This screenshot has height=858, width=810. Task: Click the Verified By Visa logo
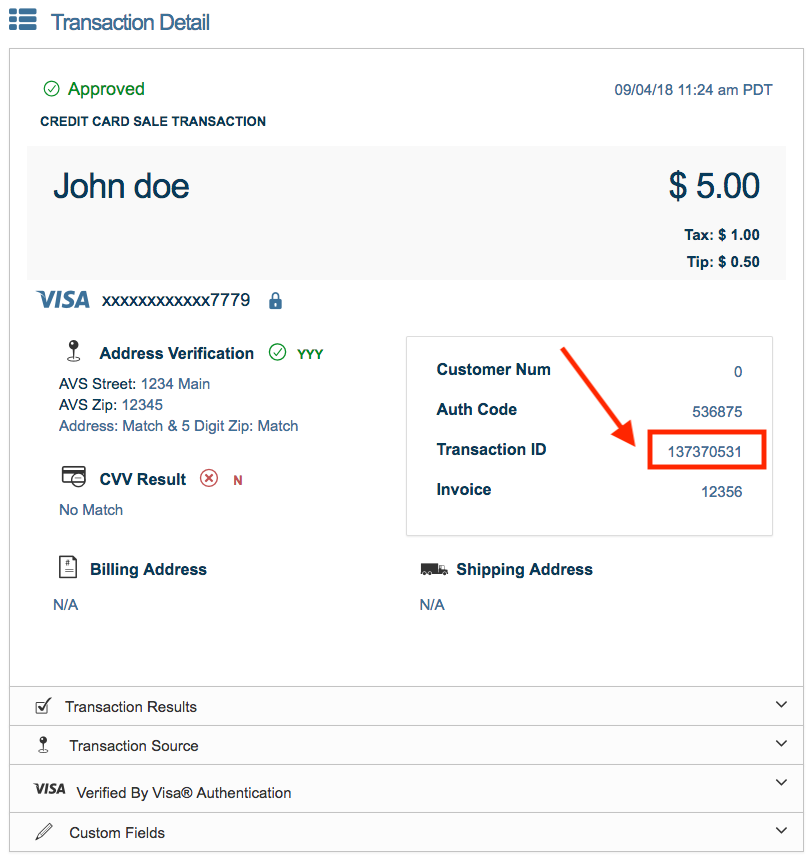pyautogui.click(x=49, y=788)
